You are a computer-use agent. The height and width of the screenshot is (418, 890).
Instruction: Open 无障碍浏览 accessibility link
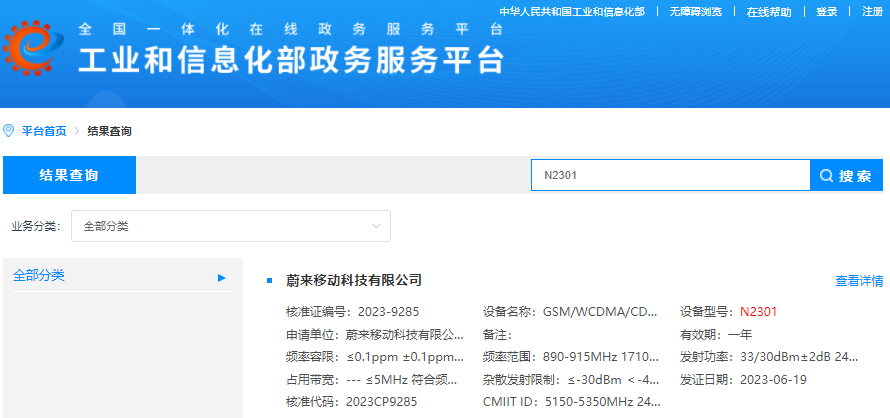click(695, 12)
